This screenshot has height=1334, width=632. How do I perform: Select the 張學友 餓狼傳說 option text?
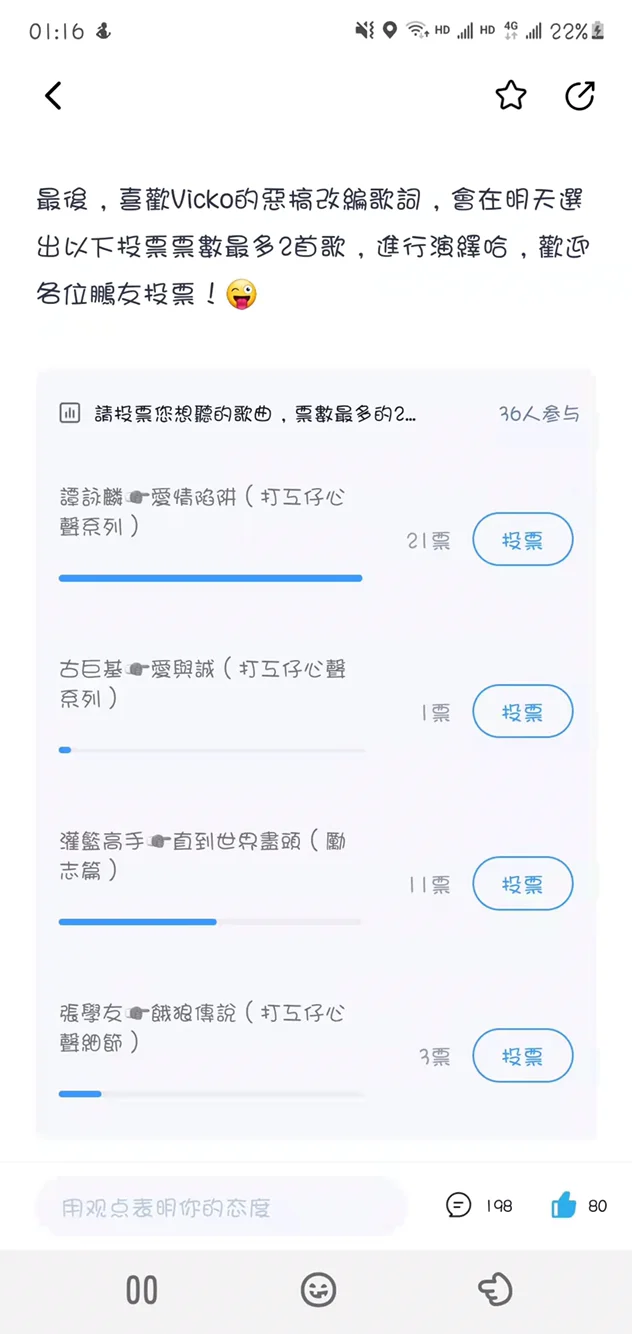[x=202, y=1028]
